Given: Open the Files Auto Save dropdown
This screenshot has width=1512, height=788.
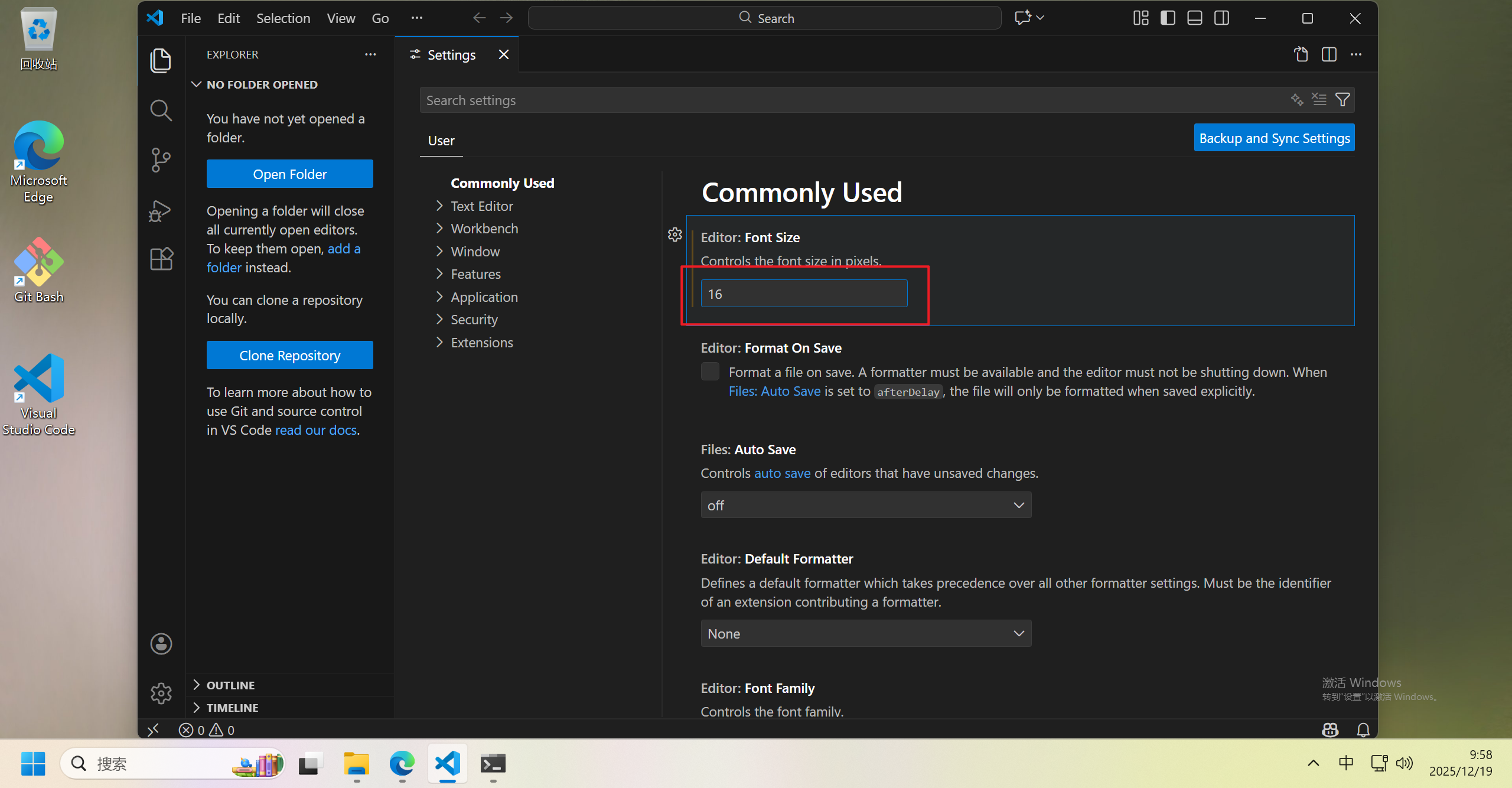Looking at the screenshot, I should tap(866, 505).
